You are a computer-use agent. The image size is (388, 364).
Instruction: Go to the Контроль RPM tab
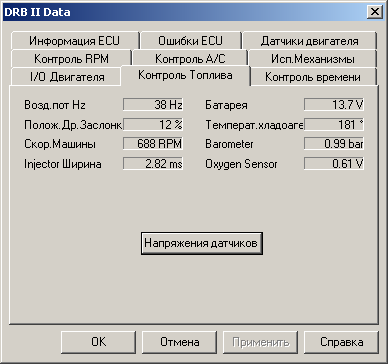(x=71, y=59)
